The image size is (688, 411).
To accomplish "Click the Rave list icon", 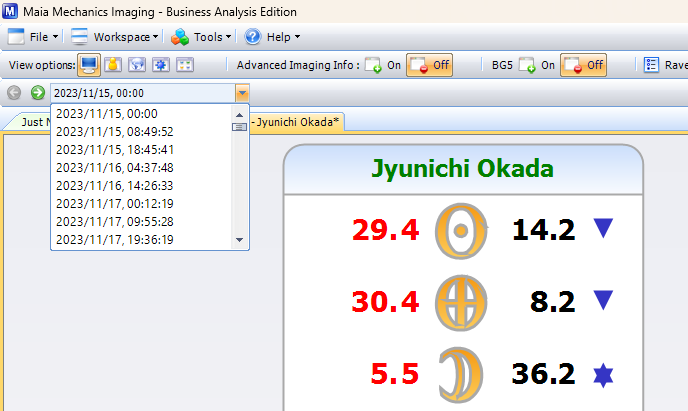I will tap(651, 65).
